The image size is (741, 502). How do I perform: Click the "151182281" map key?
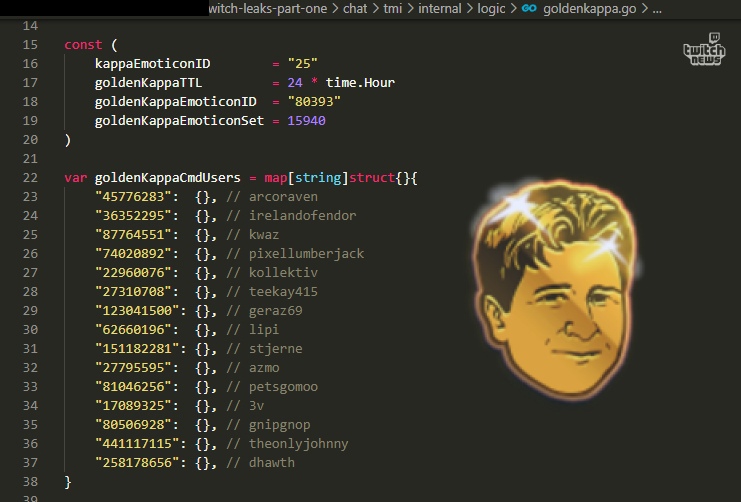pyautogui.click(x=137, y=348)
